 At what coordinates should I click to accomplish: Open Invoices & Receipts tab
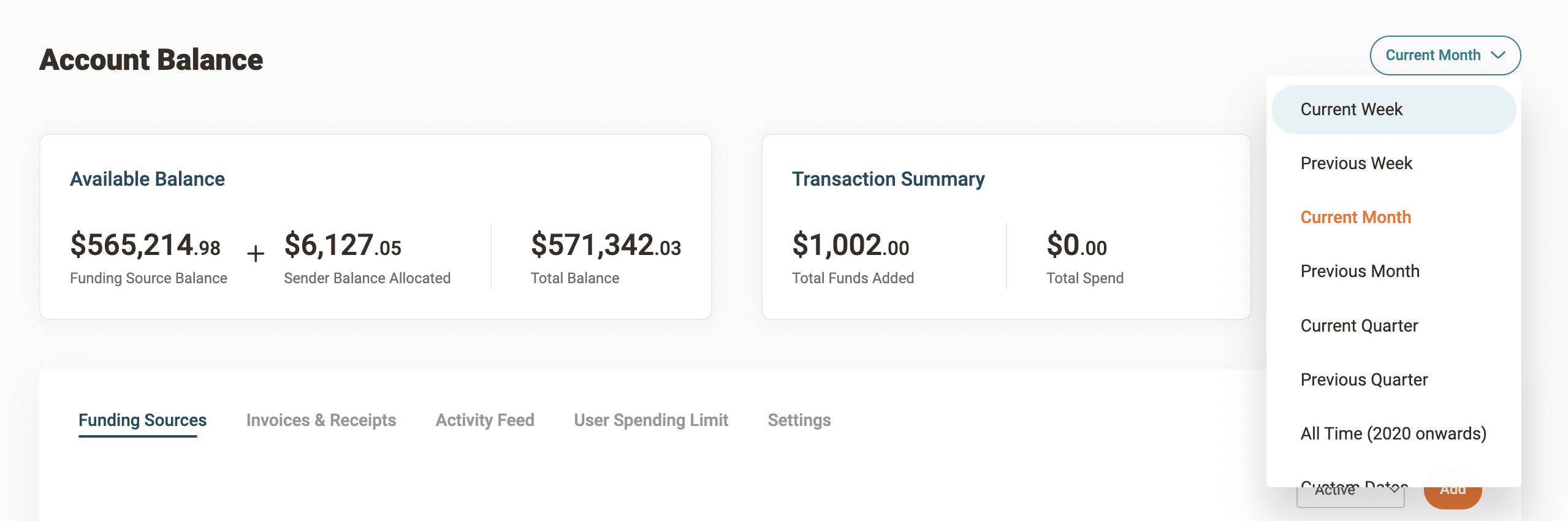pos(321,420)
